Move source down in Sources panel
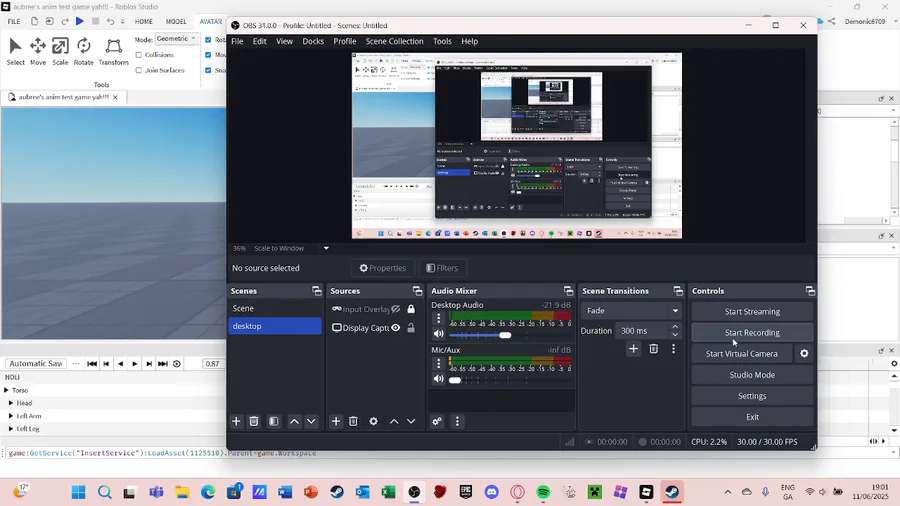Screen dimensions: 900x506 point(411,421)
